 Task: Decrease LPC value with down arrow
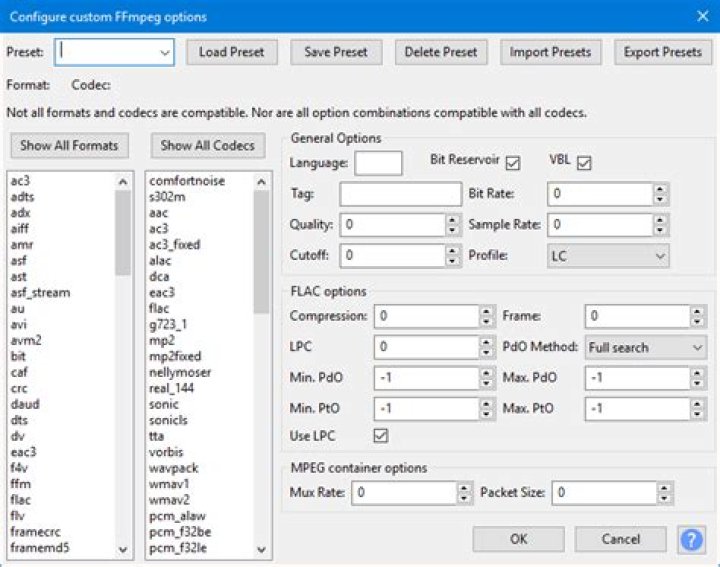(x=486, y=353)
